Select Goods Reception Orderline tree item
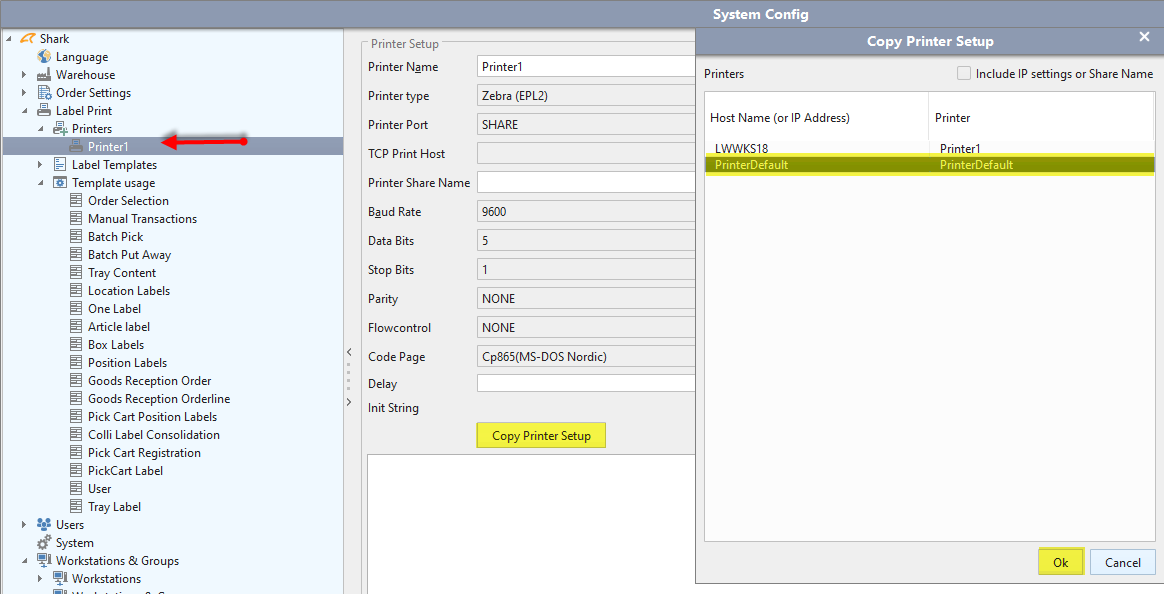This screenshot has width=1164, height=594. [x=159, y=399]
